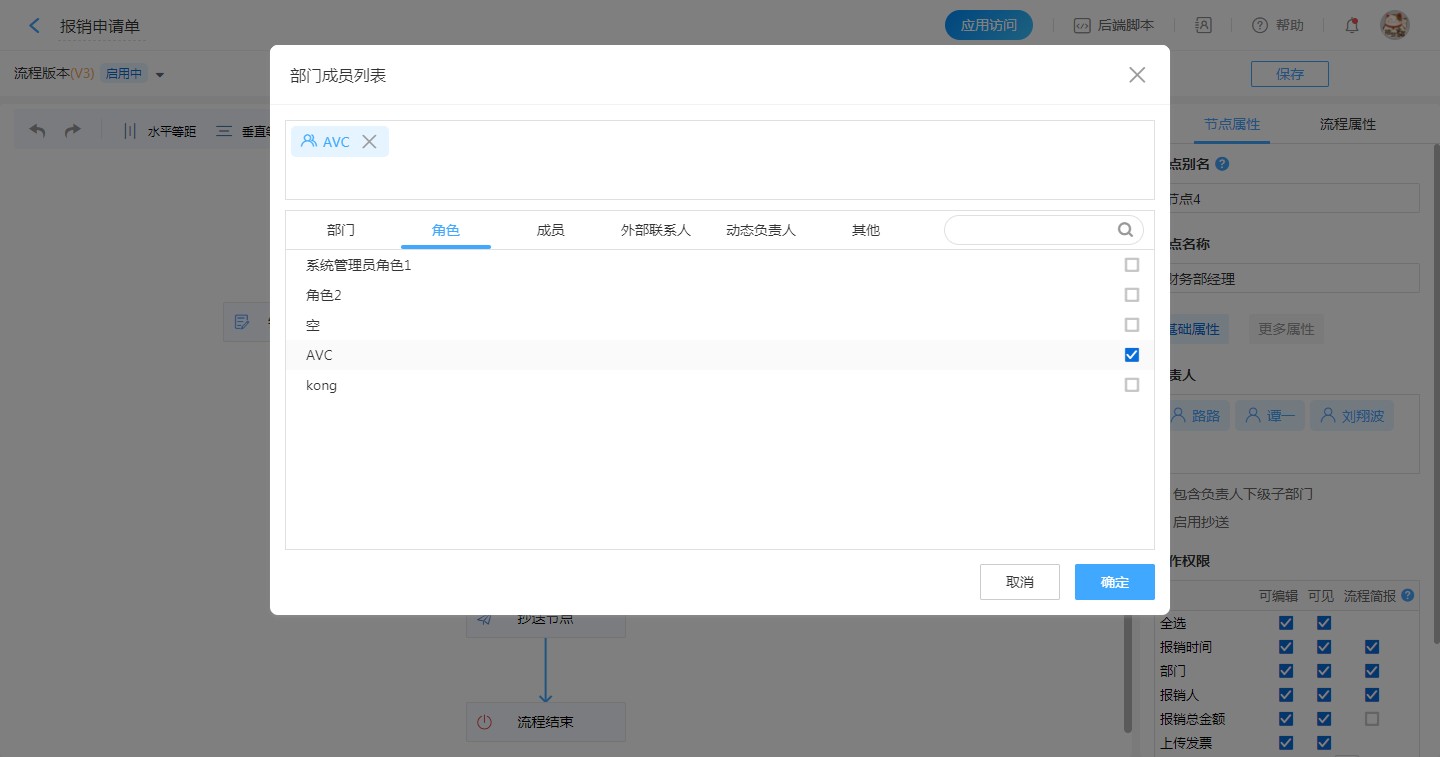Click the 帮助 help icon
The width and height of the screenshot is (1440, 757).
pyautogui.click(x=1260, y=26)
